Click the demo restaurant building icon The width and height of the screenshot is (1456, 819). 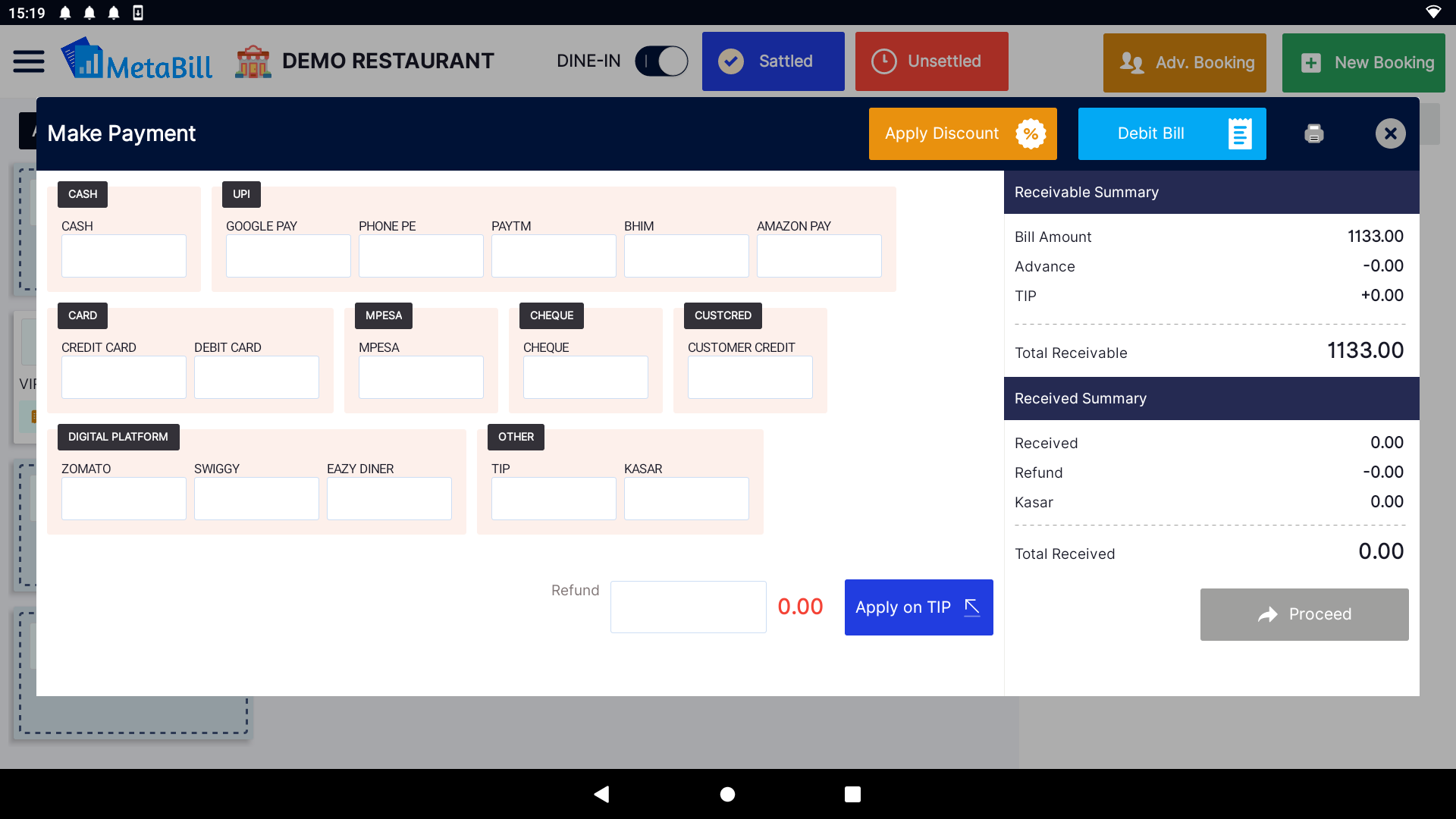click(253, 61)
